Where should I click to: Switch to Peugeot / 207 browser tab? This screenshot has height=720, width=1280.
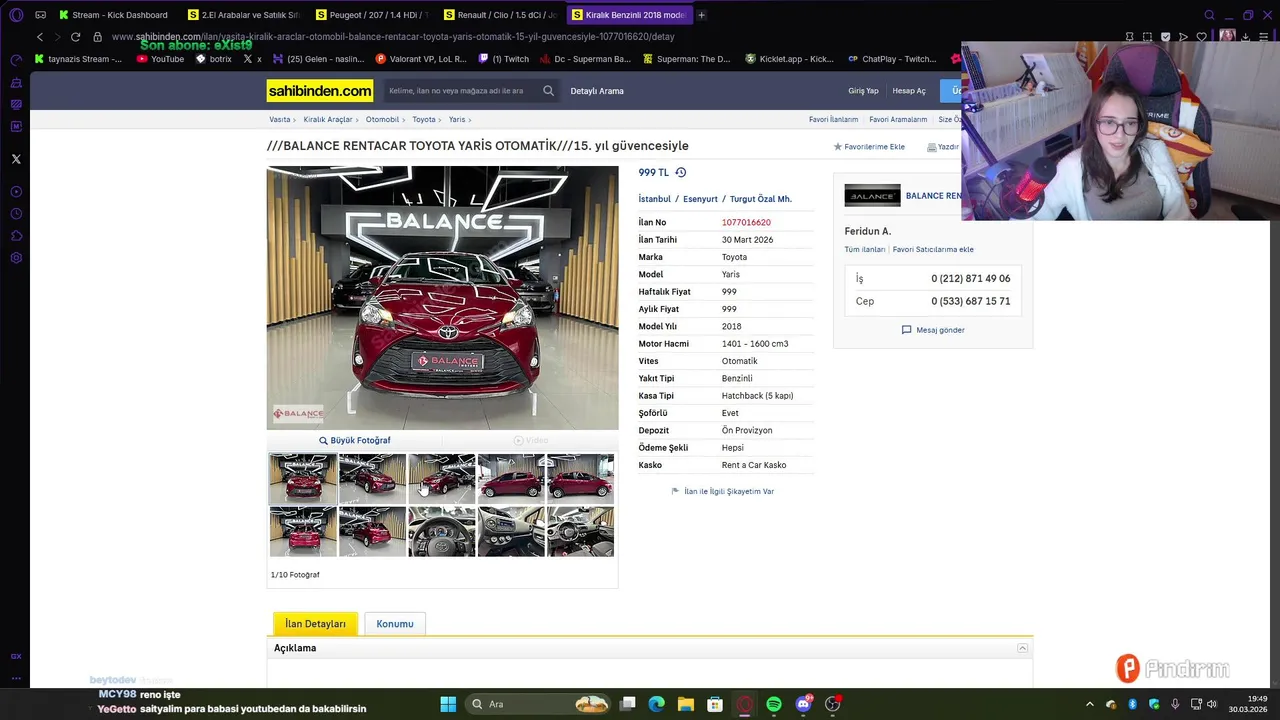(371, 15)
